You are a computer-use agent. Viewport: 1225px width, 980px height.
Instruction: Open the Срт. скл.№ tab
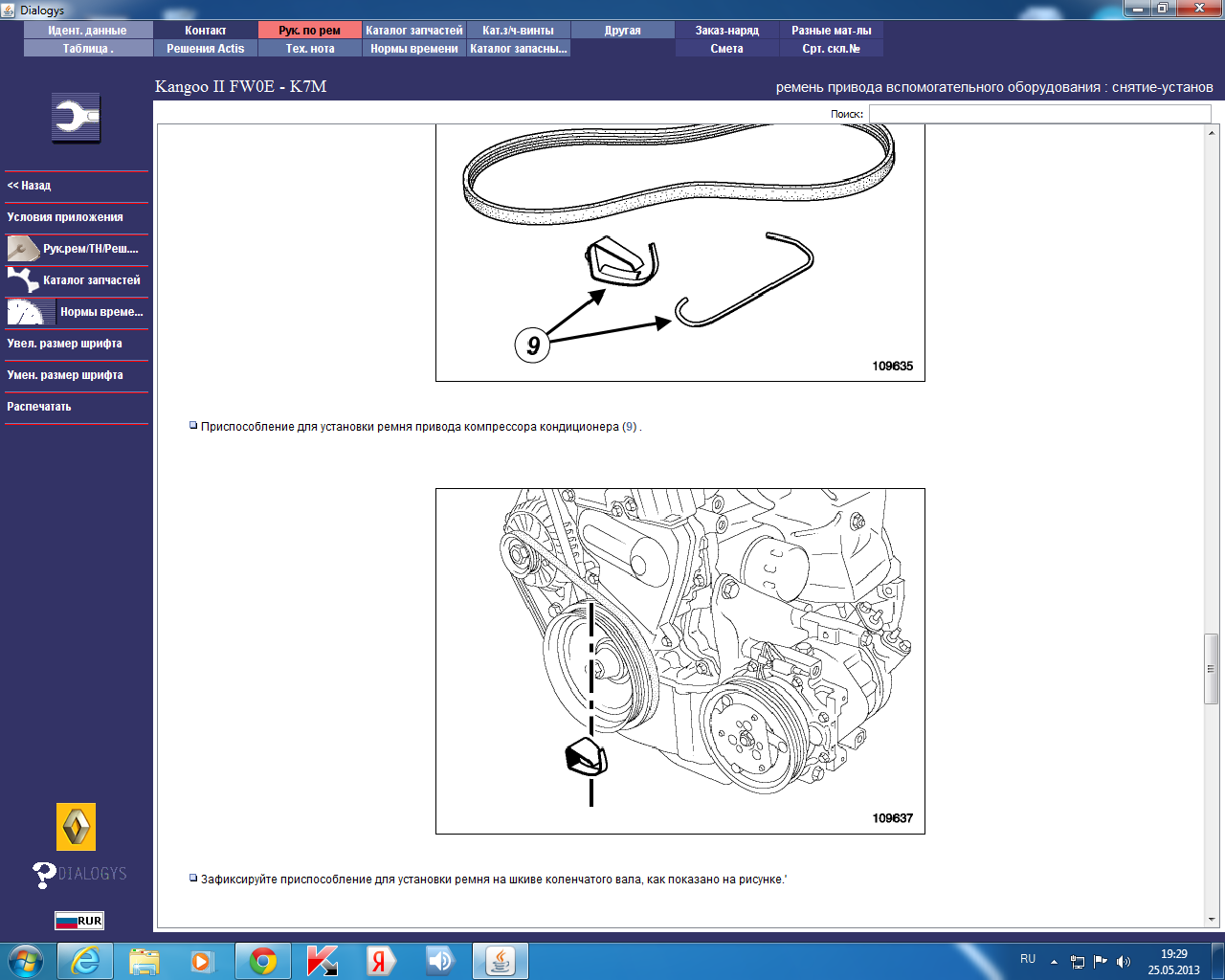pos(832,49)
